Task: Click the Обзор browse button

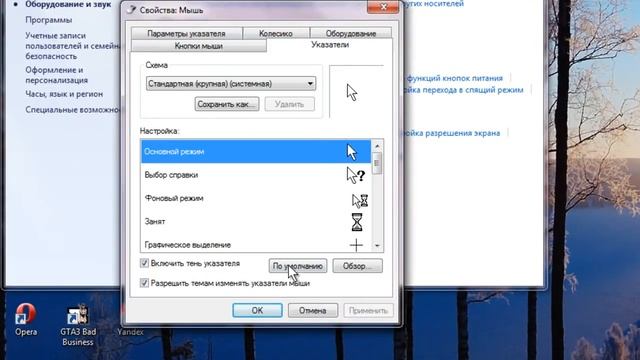Action: pos(357,266)
